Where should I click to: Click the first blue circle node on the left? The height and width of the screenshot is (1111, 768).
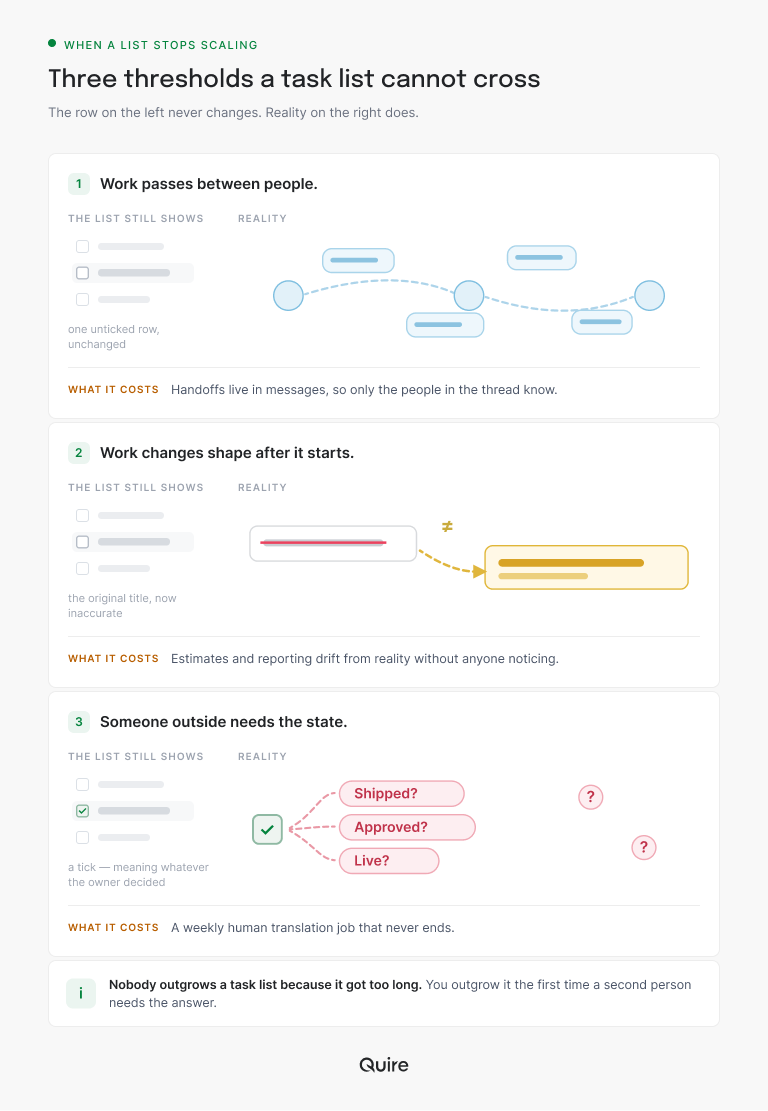coord(288,295)
